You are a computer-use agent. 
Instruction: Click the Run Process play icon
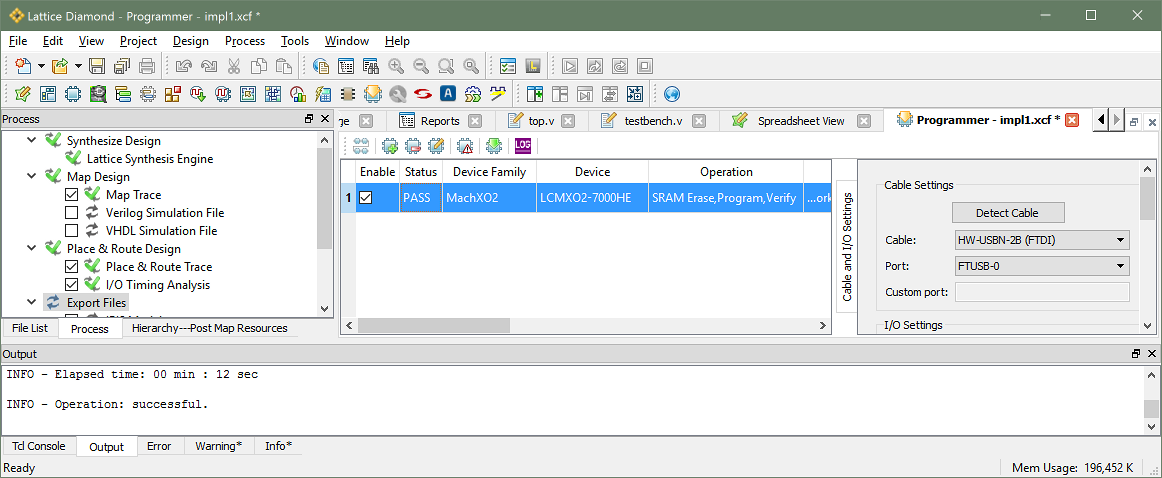(x=569, y=66)
